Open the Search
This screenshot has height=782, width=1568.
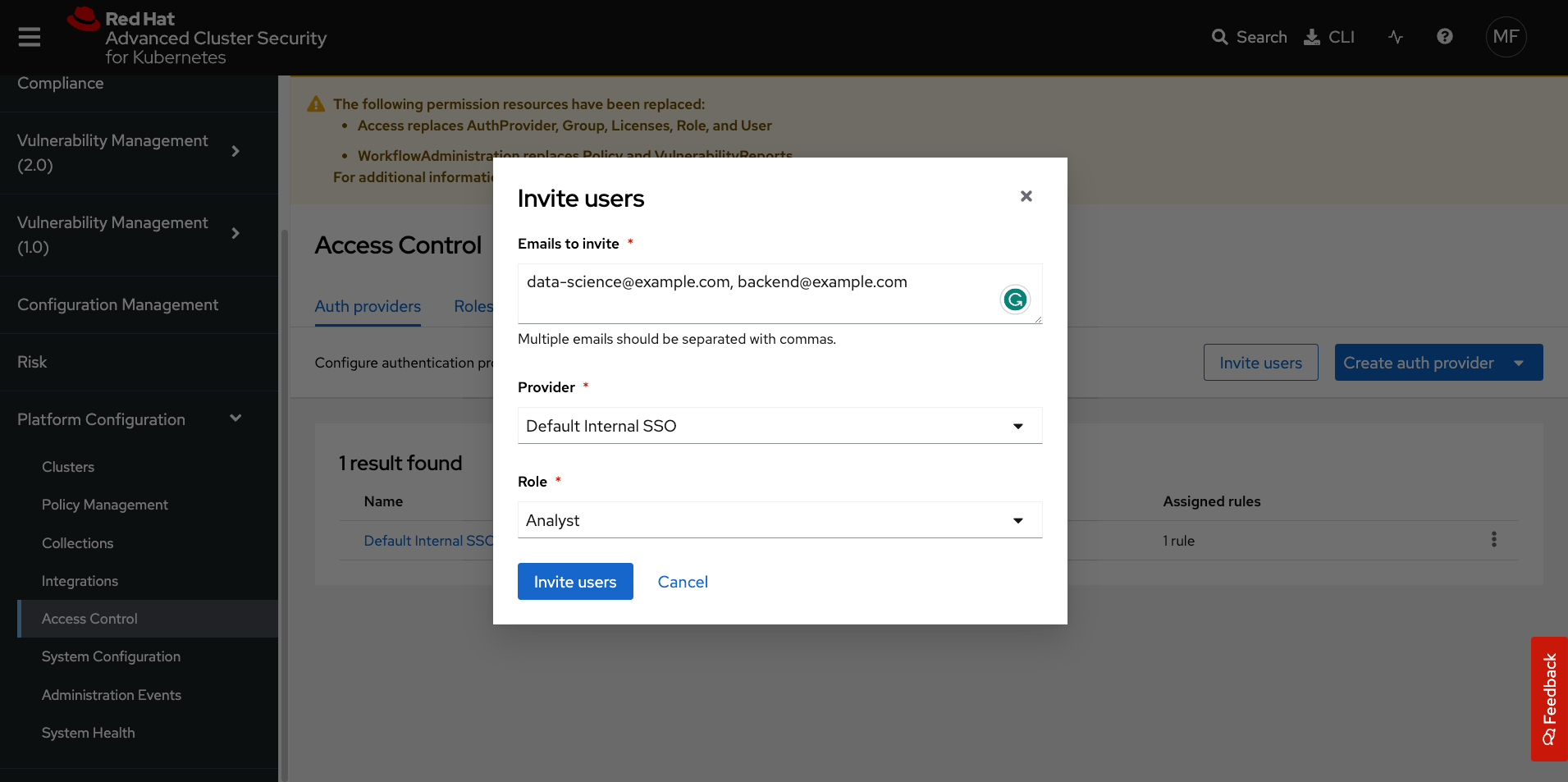click(x=1249, y=37)
